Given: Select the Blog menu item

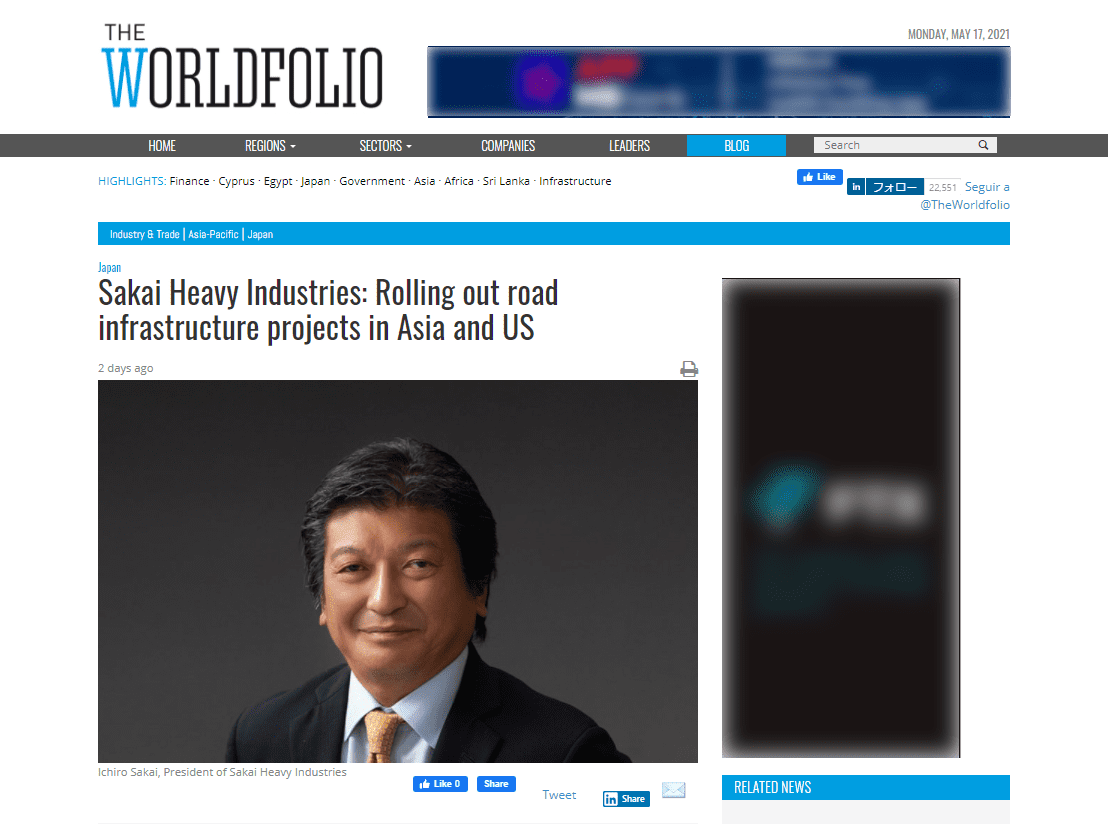Looking at the screenshot, I should (736, 146).
